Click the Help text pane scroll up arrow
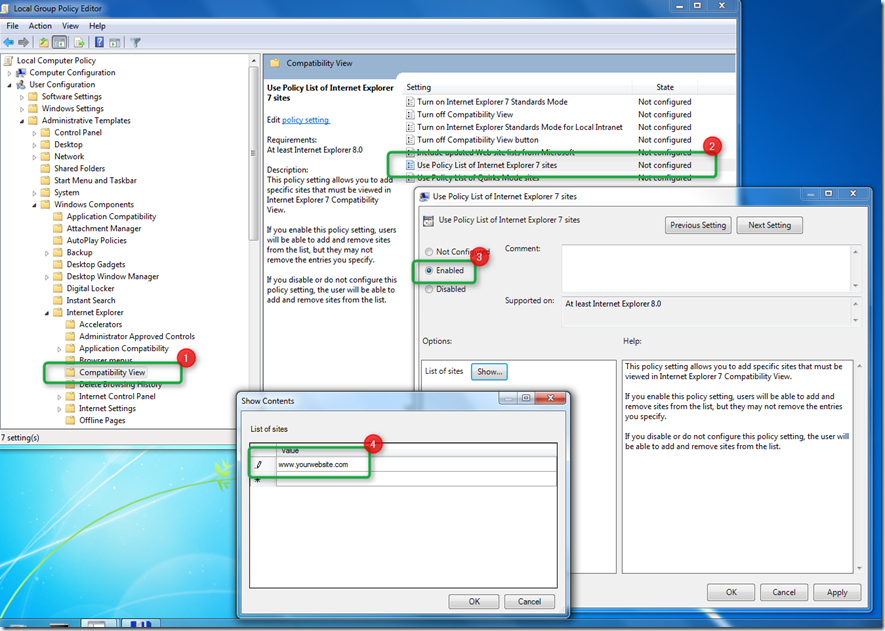The image size is (885, 631). pyautogui.click(x=859, y=366)
